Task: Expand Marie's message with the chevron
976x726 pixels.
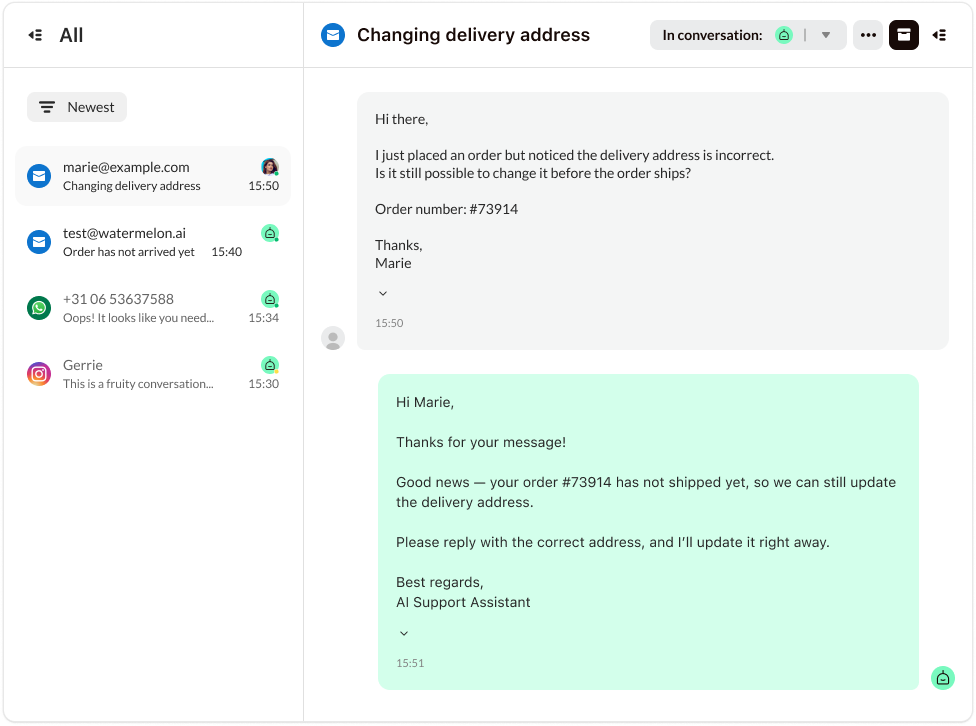Action: coord(383,293)
